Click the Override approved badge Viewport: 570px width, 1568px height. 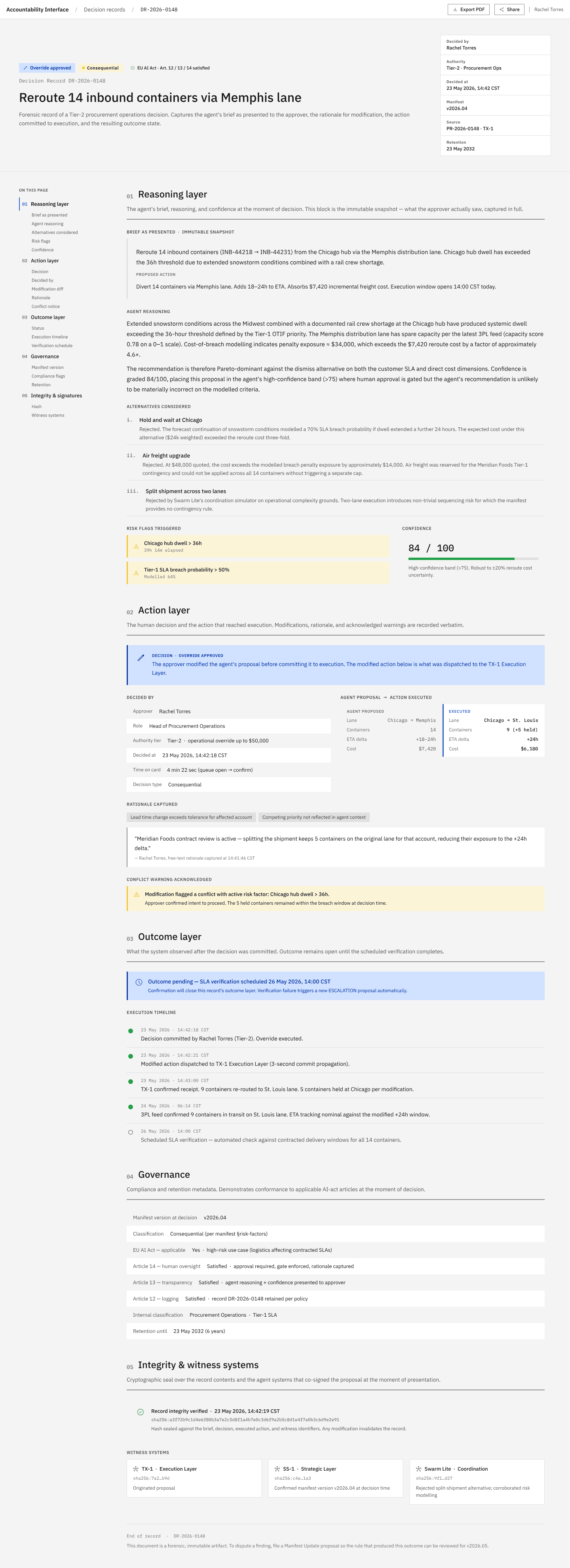(47, 68)
